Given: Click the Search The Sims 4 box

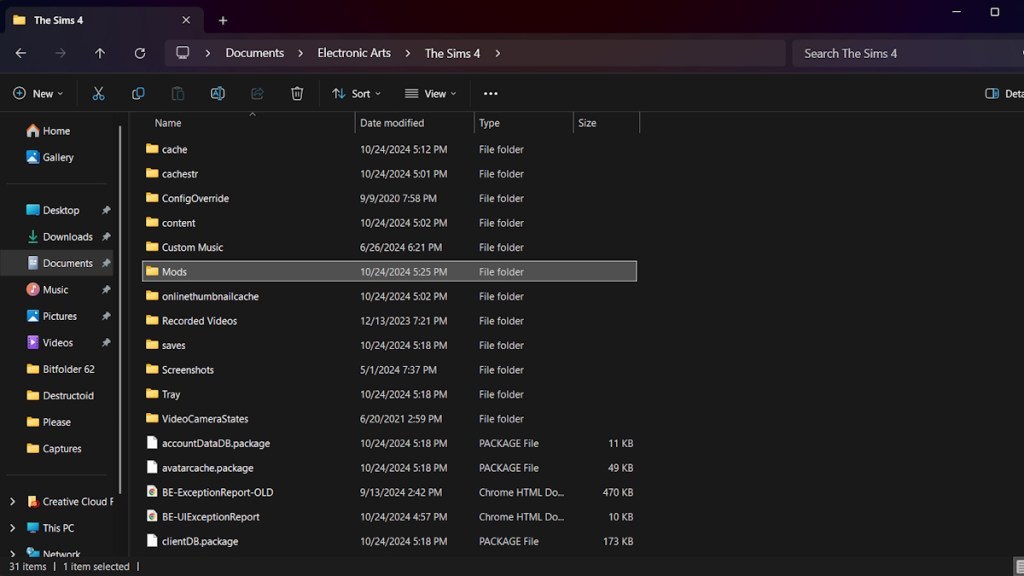Looking at the screenshot, I should coord(900,53).
